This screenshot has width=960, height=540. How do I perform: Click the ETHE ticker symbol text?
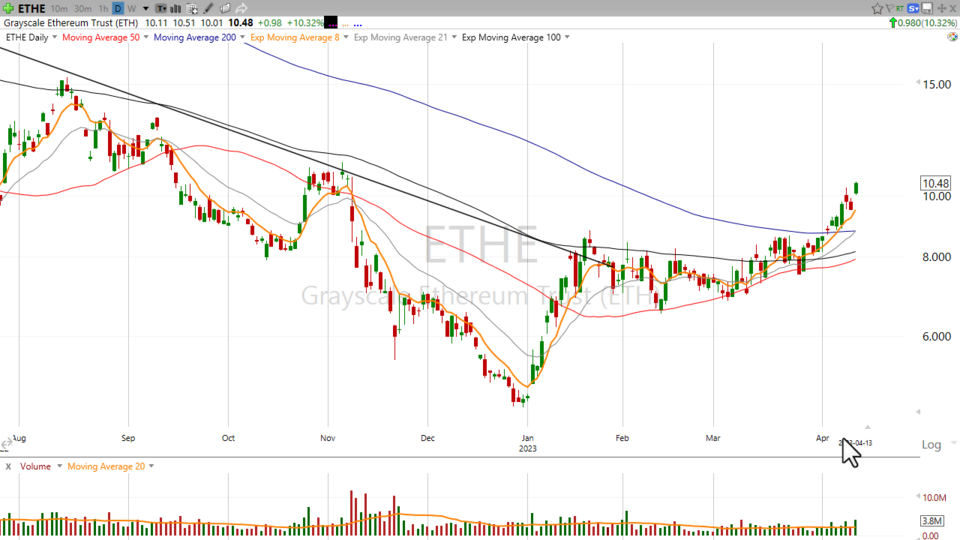coord(31,8)
